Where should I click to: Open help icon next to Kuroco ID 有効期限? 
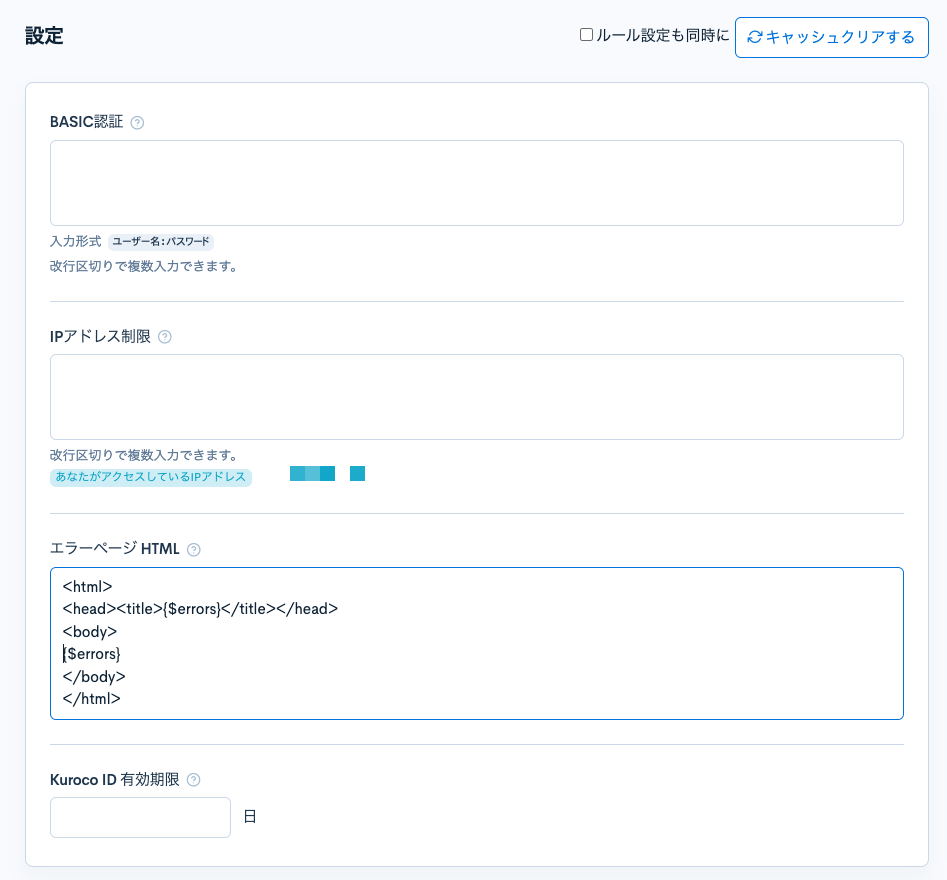click(193, 780)
